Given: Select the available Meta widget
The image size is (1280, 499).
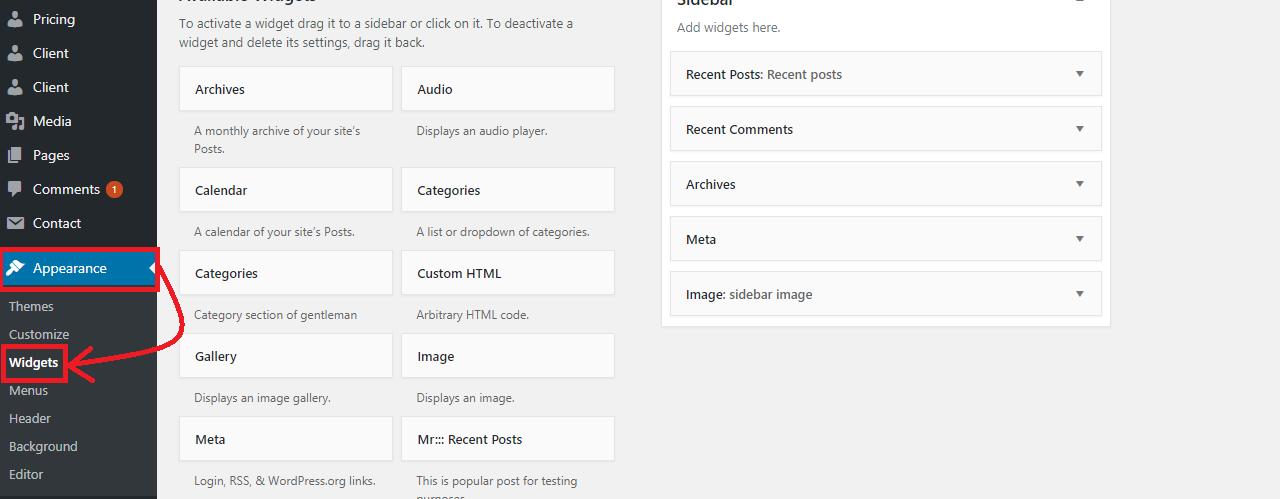Looking at the screenshot, I should pyautogui.click(x=286, y=439).
